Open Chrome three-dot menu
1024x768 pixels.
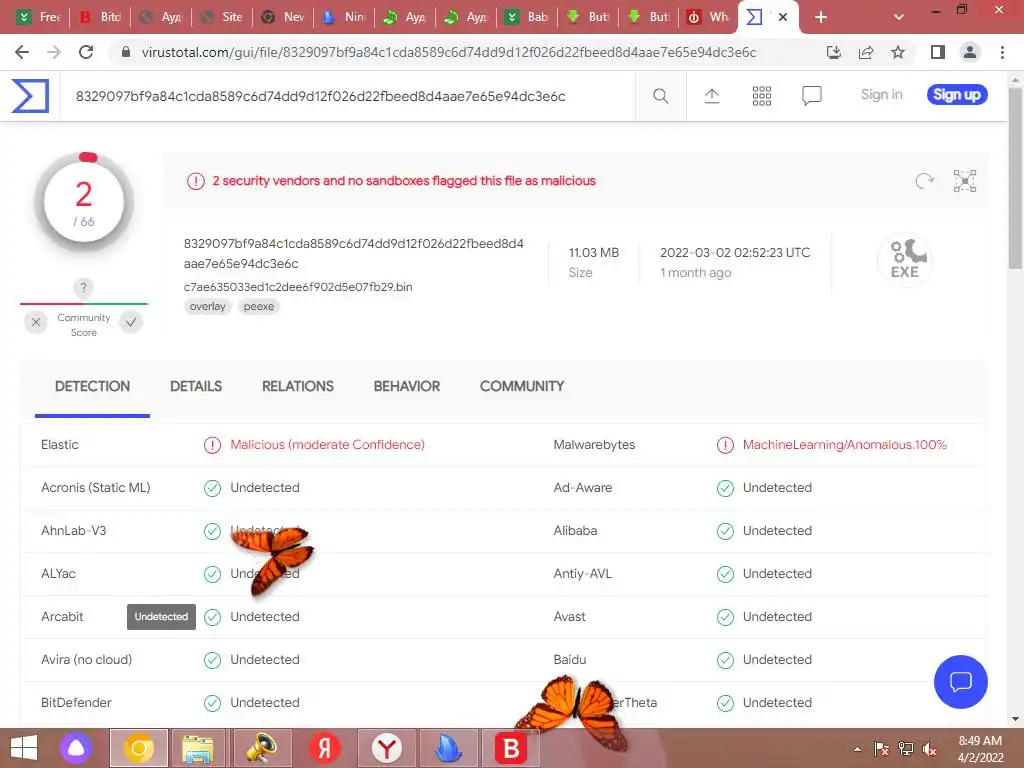coord(1002,52)
